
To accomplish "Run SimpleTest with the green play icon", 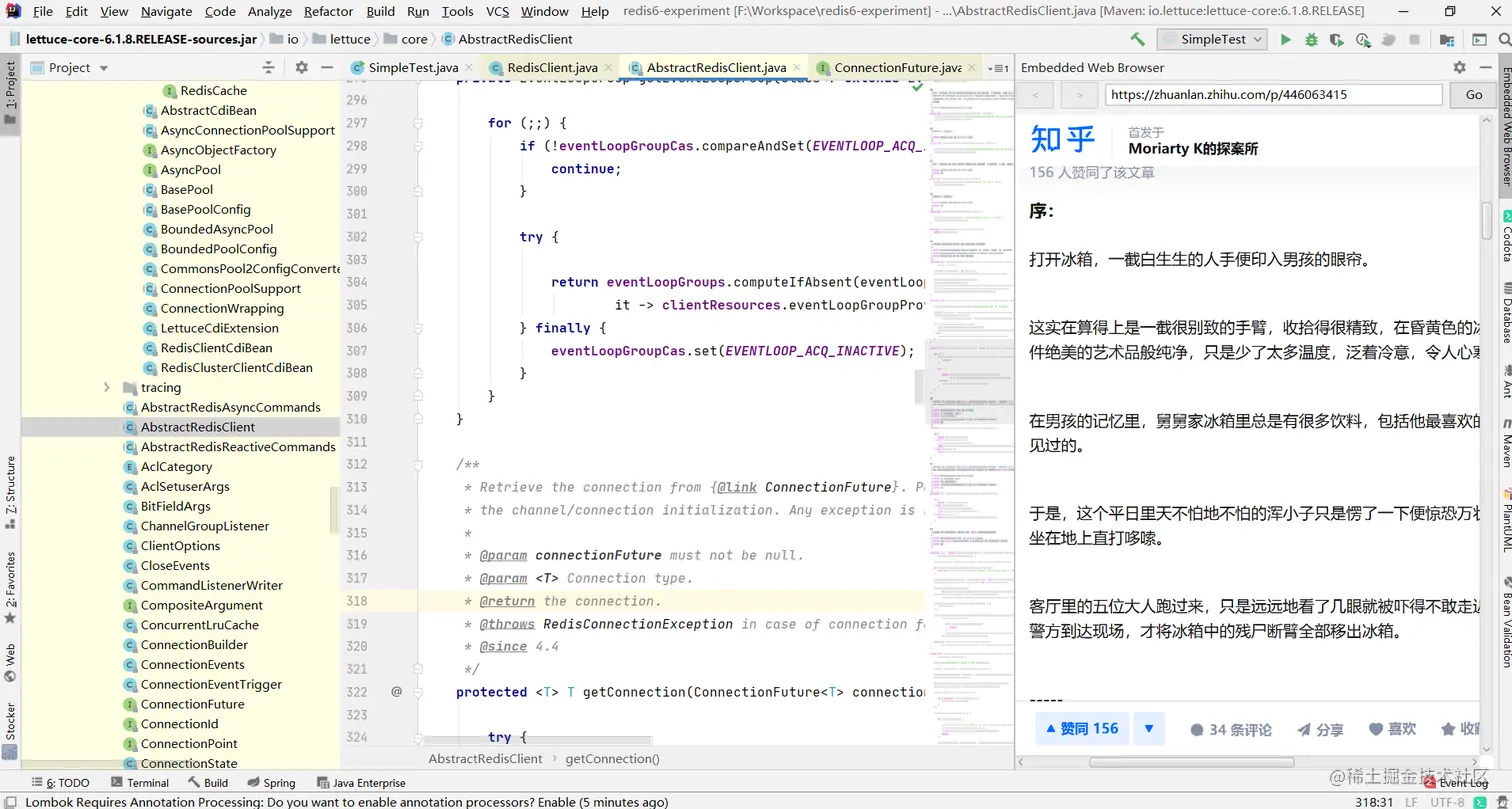I will [1286, 39].
